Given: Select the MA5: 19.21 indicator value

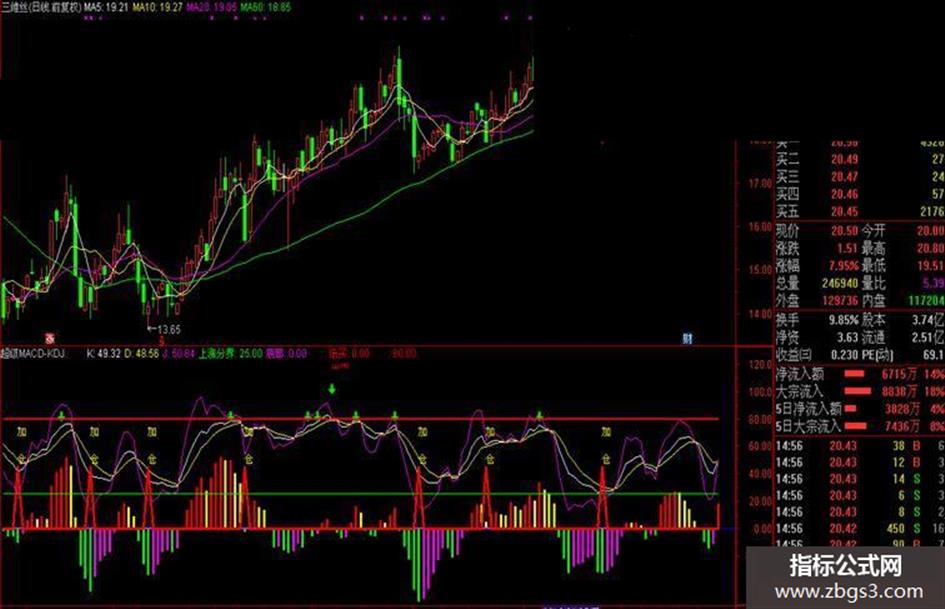Looking at the screenshot, I should click(106, 7).
